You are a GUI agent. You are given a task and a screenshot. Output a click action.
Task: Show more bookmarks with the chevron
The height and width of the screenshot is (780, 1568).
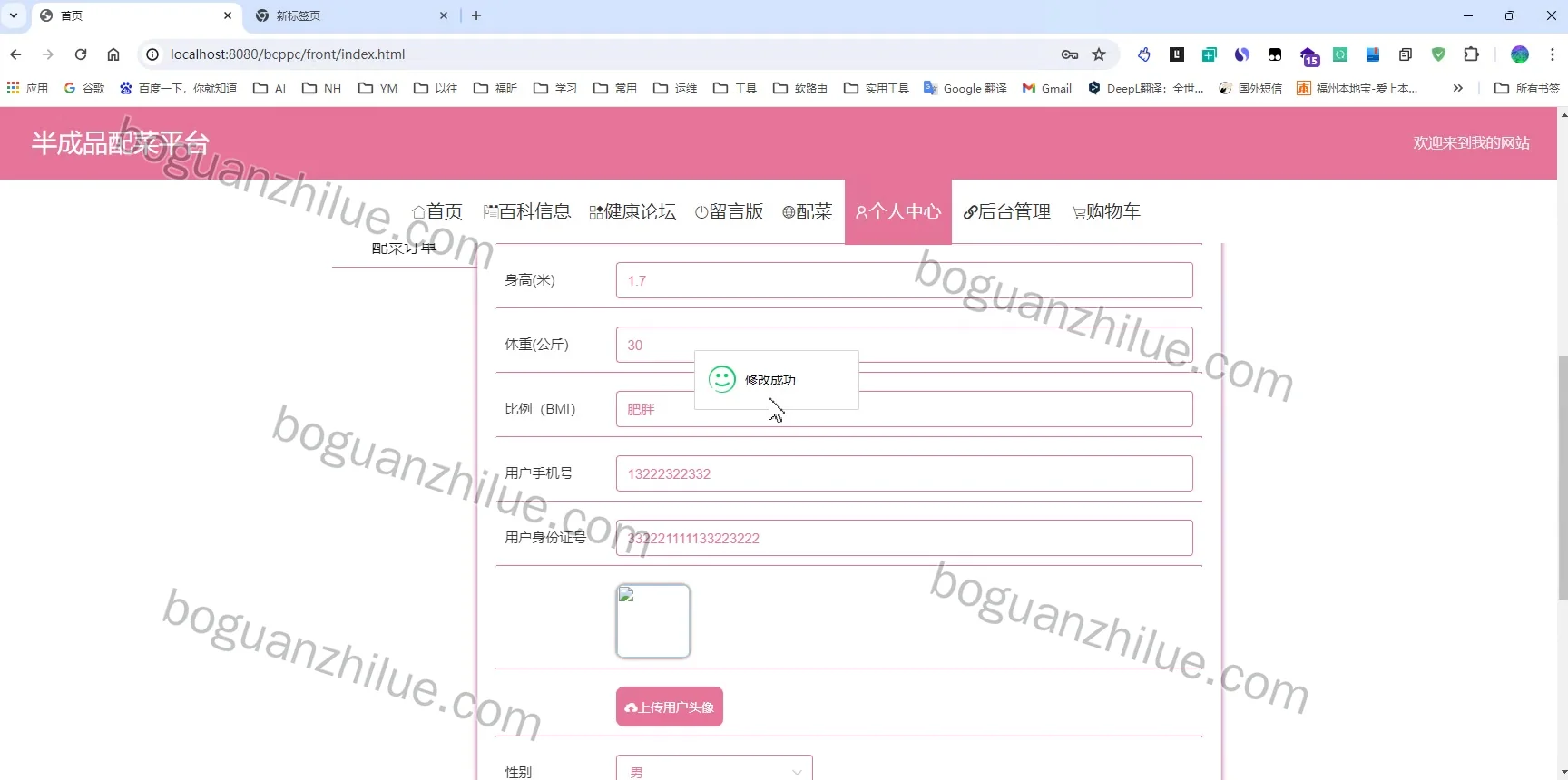1457,88
